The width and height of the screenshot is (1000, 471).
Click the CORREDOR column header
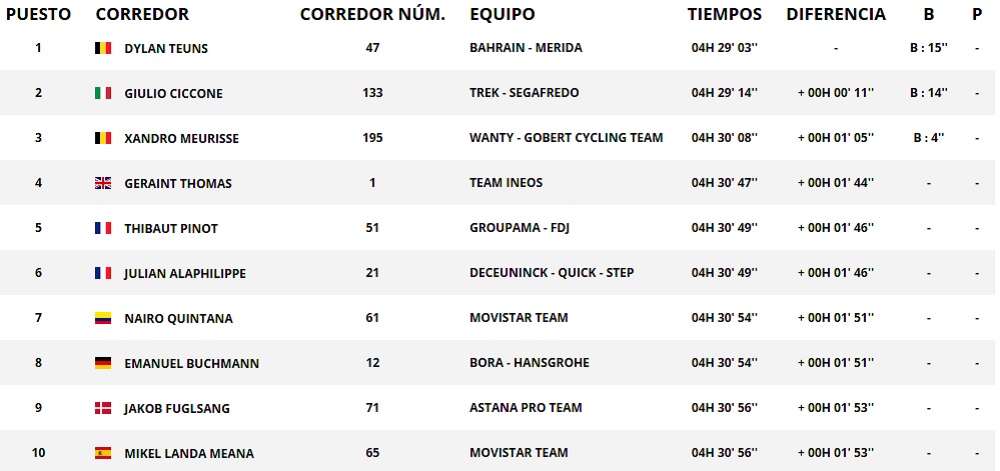pos(142,15)
